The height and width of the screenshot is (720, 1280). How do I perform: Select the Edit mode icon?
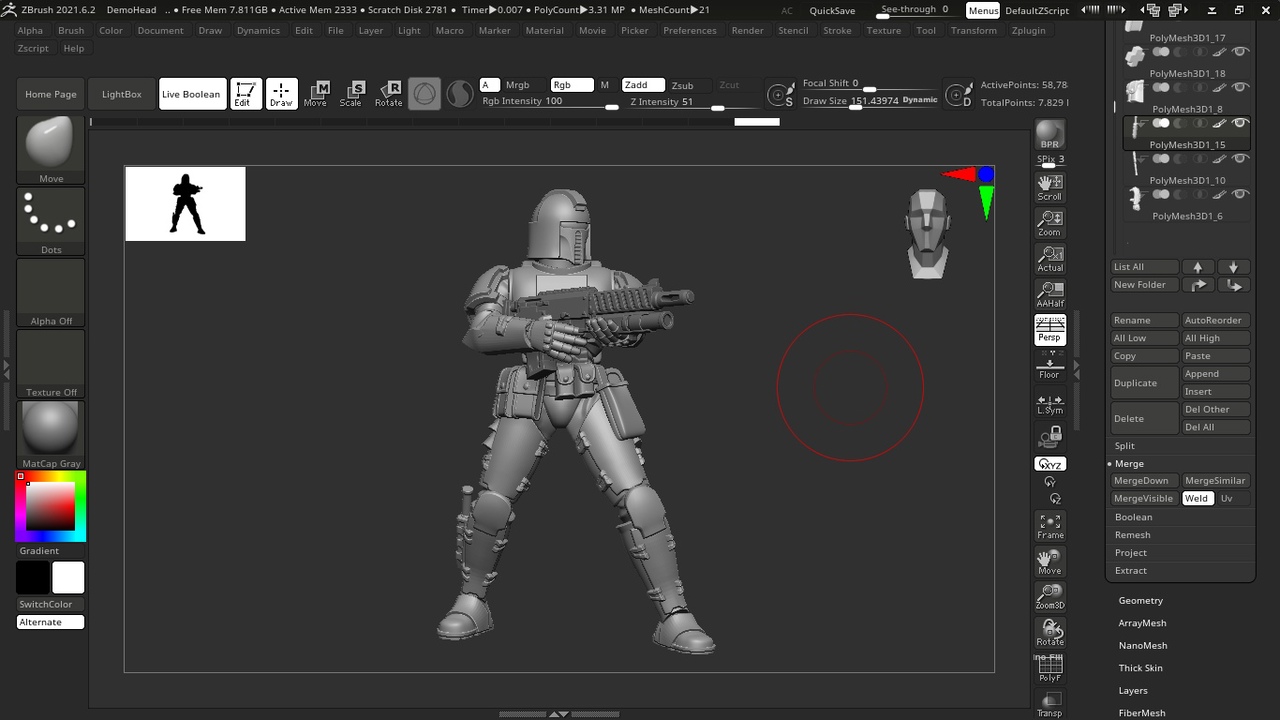246,94
